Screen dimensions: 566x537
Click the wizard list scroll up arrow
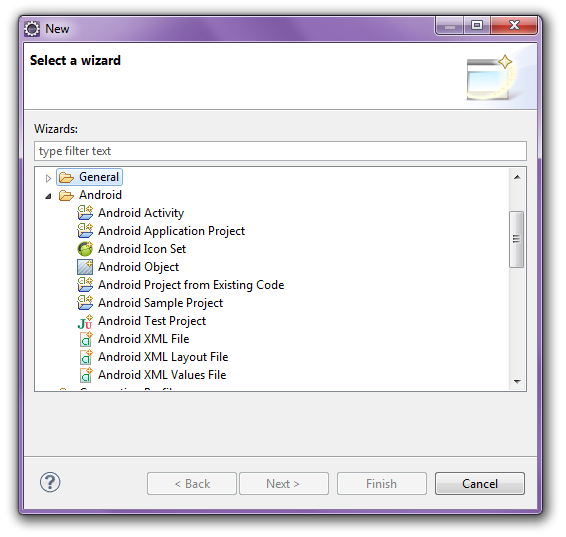[x=517, y=177]
